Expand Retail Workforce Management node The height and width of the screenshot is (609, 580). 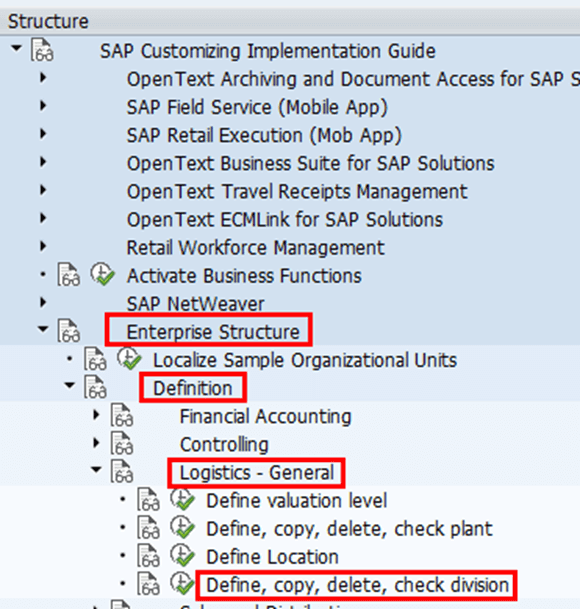[x=43, y=246]
